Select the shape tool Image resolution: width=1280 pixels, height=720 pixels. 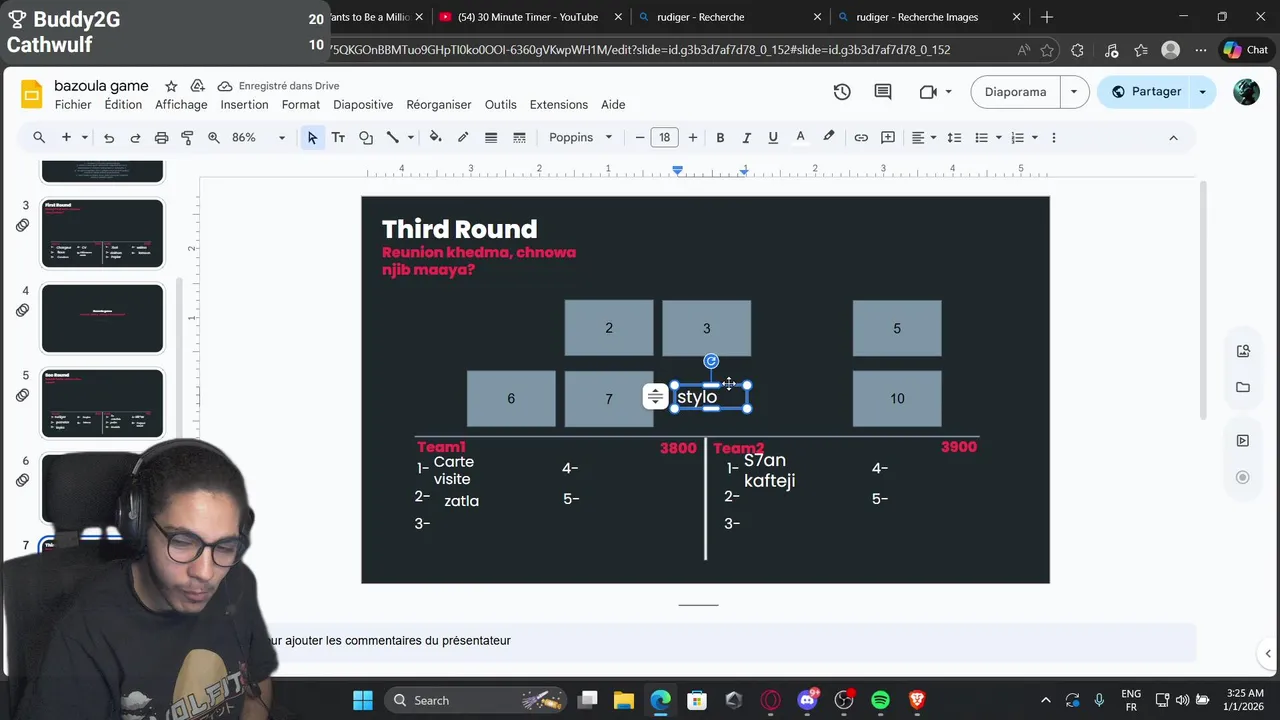coord(366,137)
